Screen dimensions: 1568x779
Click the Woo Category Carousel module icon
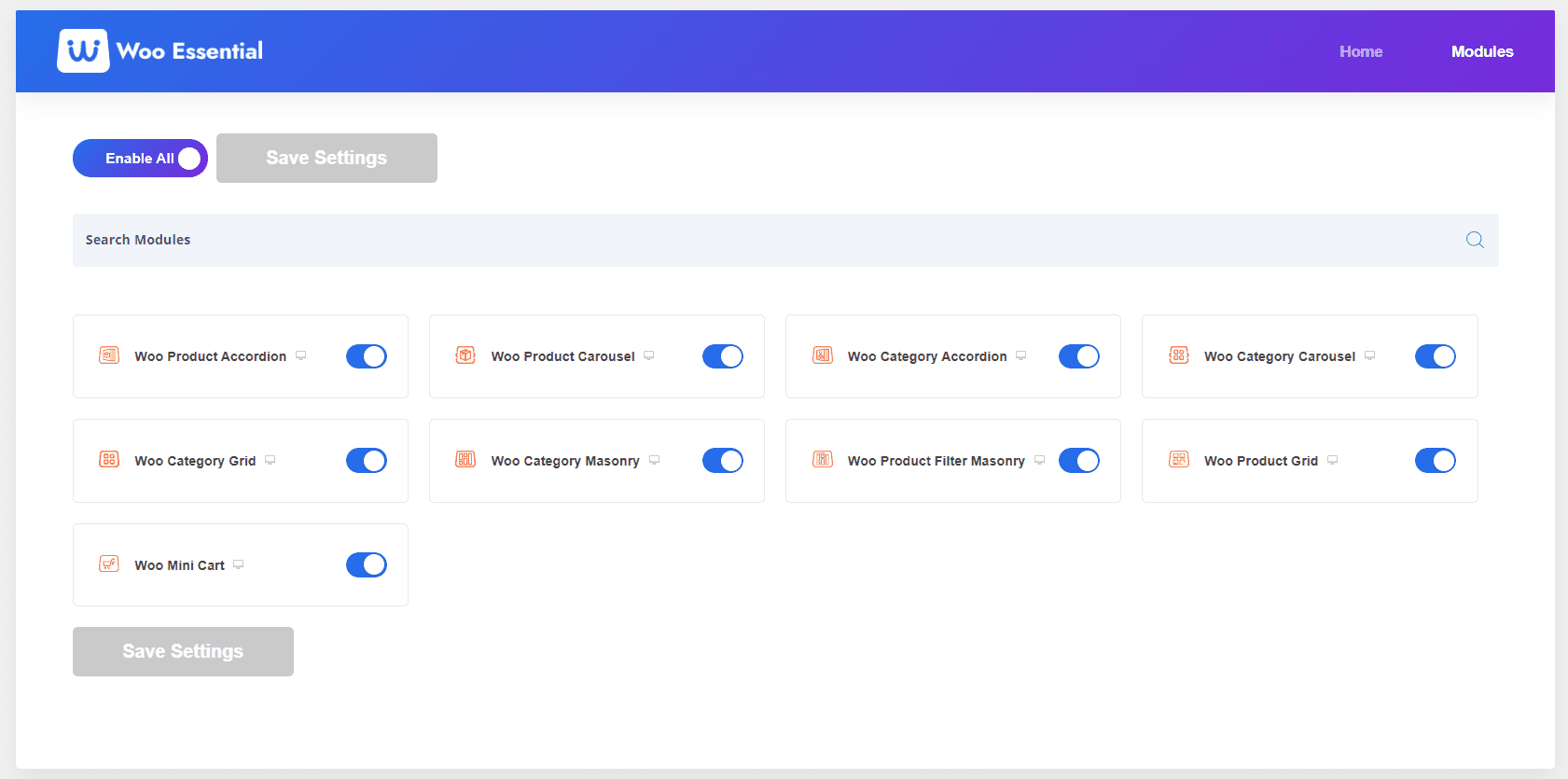click(1179, 355)
